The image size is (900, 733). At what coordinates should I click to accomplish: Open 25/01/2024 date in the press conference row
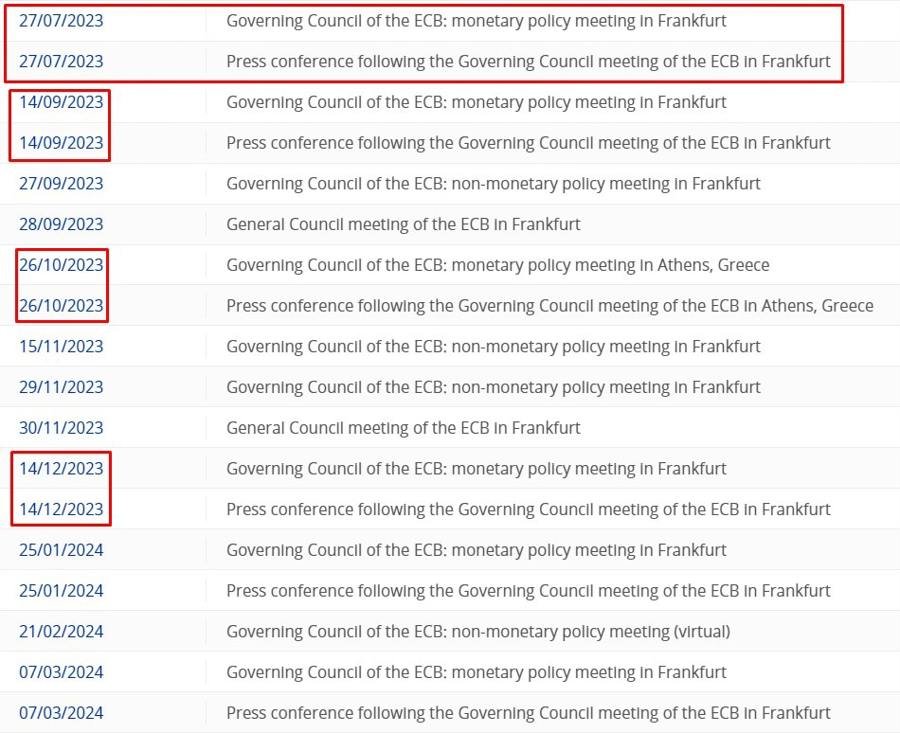click(61, 591)
